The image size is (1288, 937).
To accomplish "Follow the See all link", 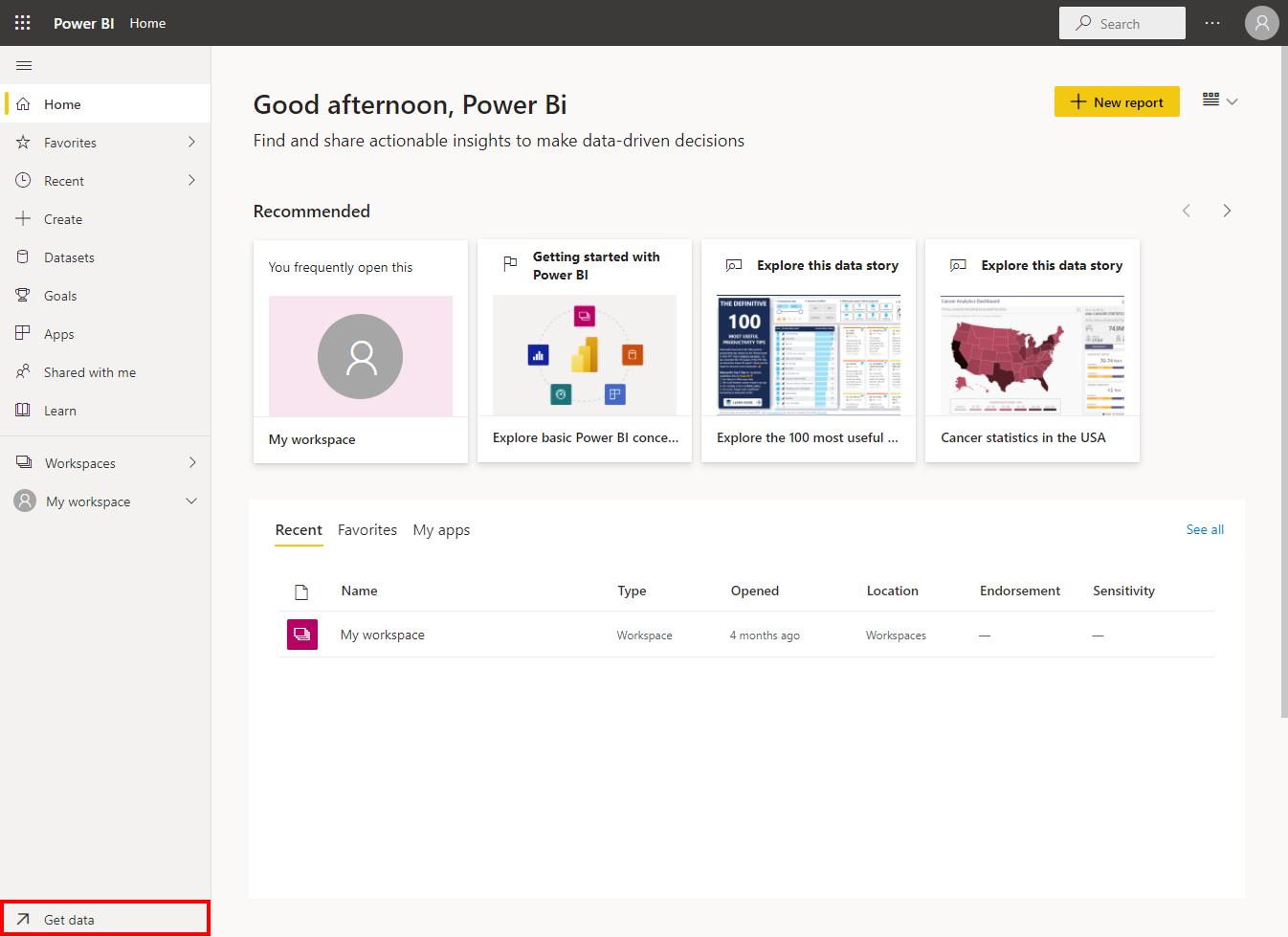I will click(1205, 529).
